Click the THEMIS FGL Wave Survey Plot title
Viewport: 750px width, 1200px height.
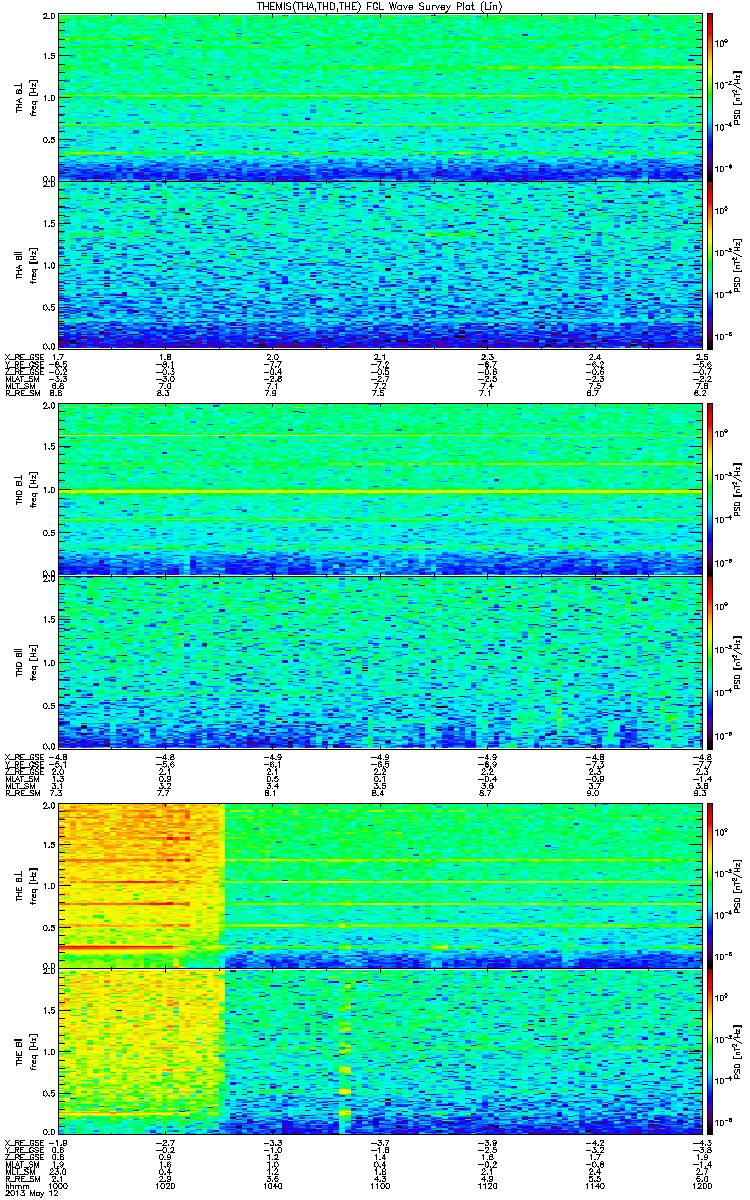tap(382, 6)
